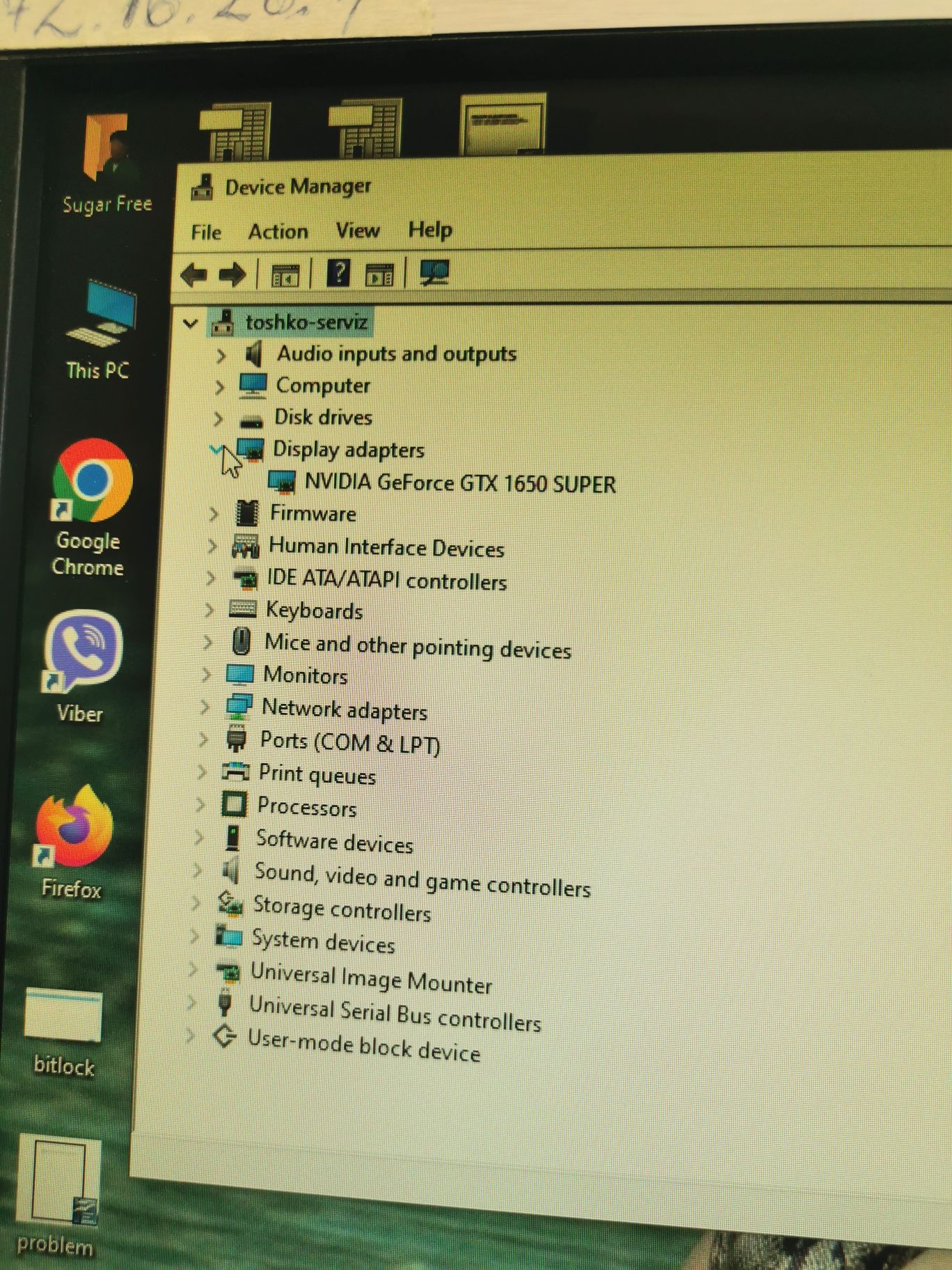The height and width of the screenshot is (1270, 952).
Task: Select the Storage controllers label
Action: point(342,909)
